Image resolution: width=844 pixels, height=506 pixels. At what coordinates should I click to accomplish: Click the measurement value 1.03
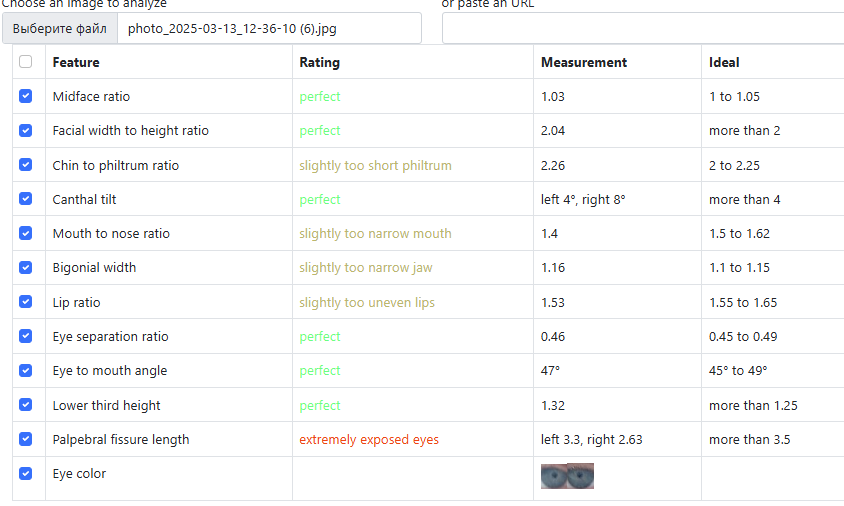[x=553, y=97]
